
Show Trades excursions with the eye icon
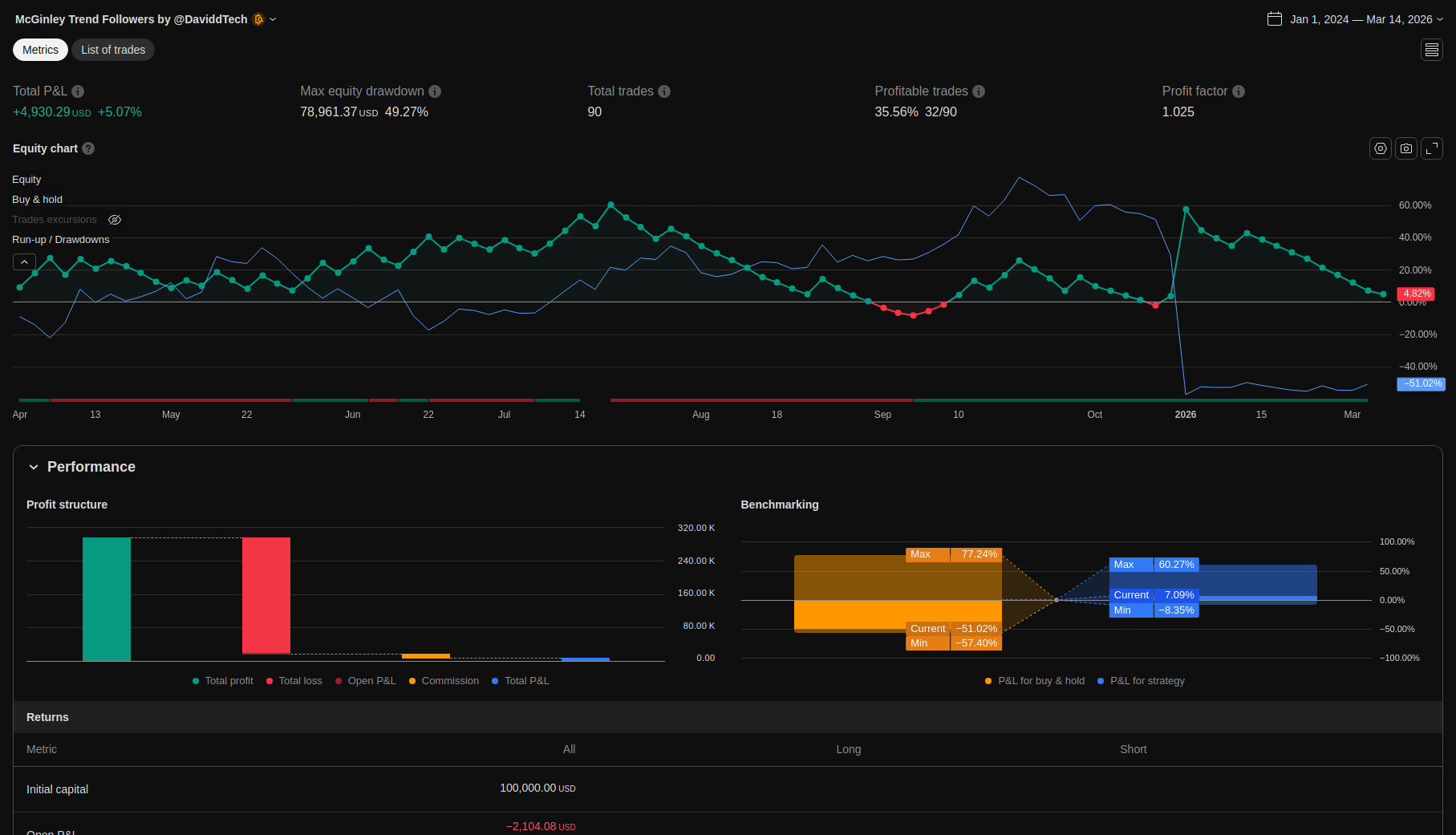coord(115,220)
